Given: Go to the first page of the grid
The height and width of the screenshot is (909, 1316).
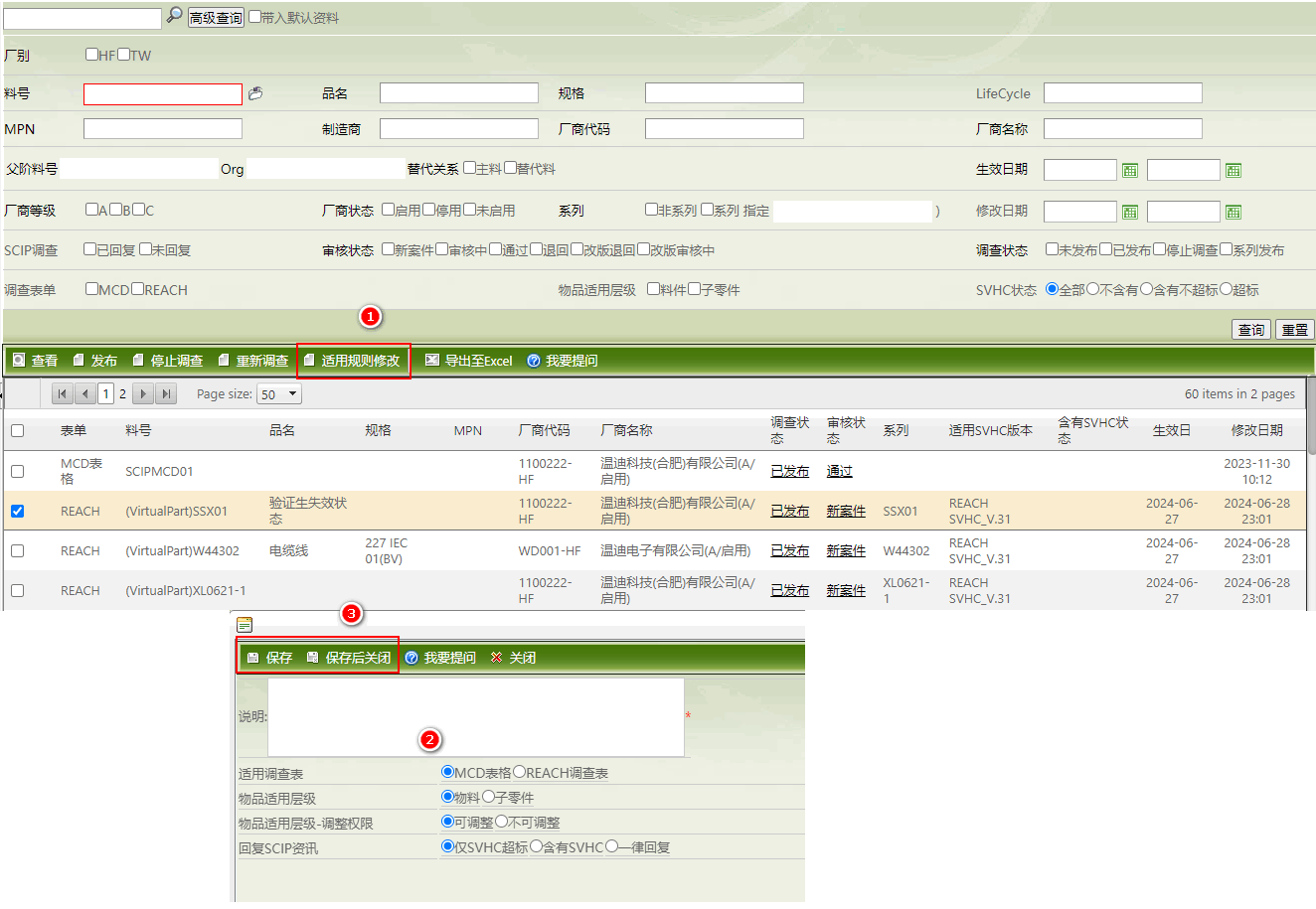Looking at the screenshot, I should coord(63,394).
